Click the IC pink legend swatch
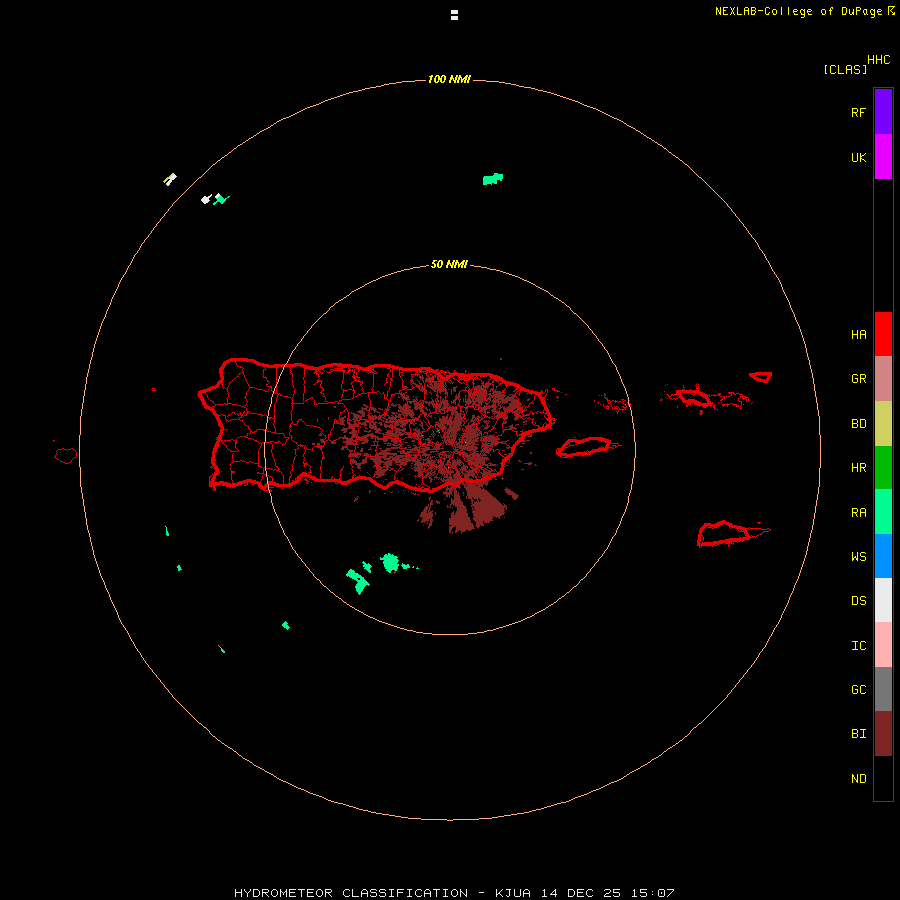The width and height of the screenshot is (900, 900). 883,645
